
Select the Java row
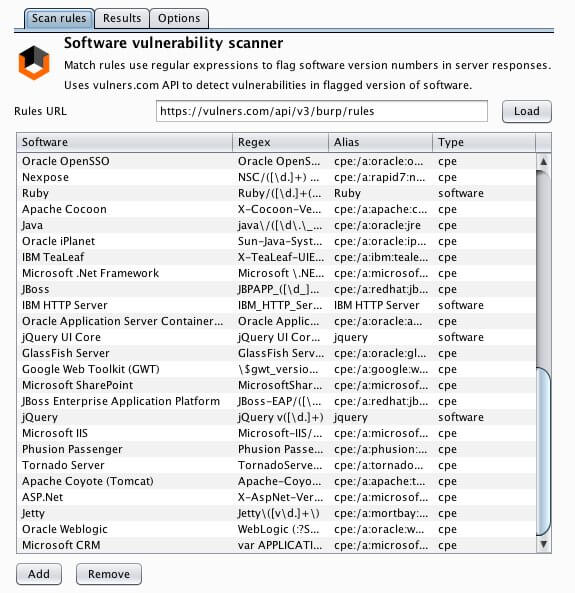pos(276,225)
